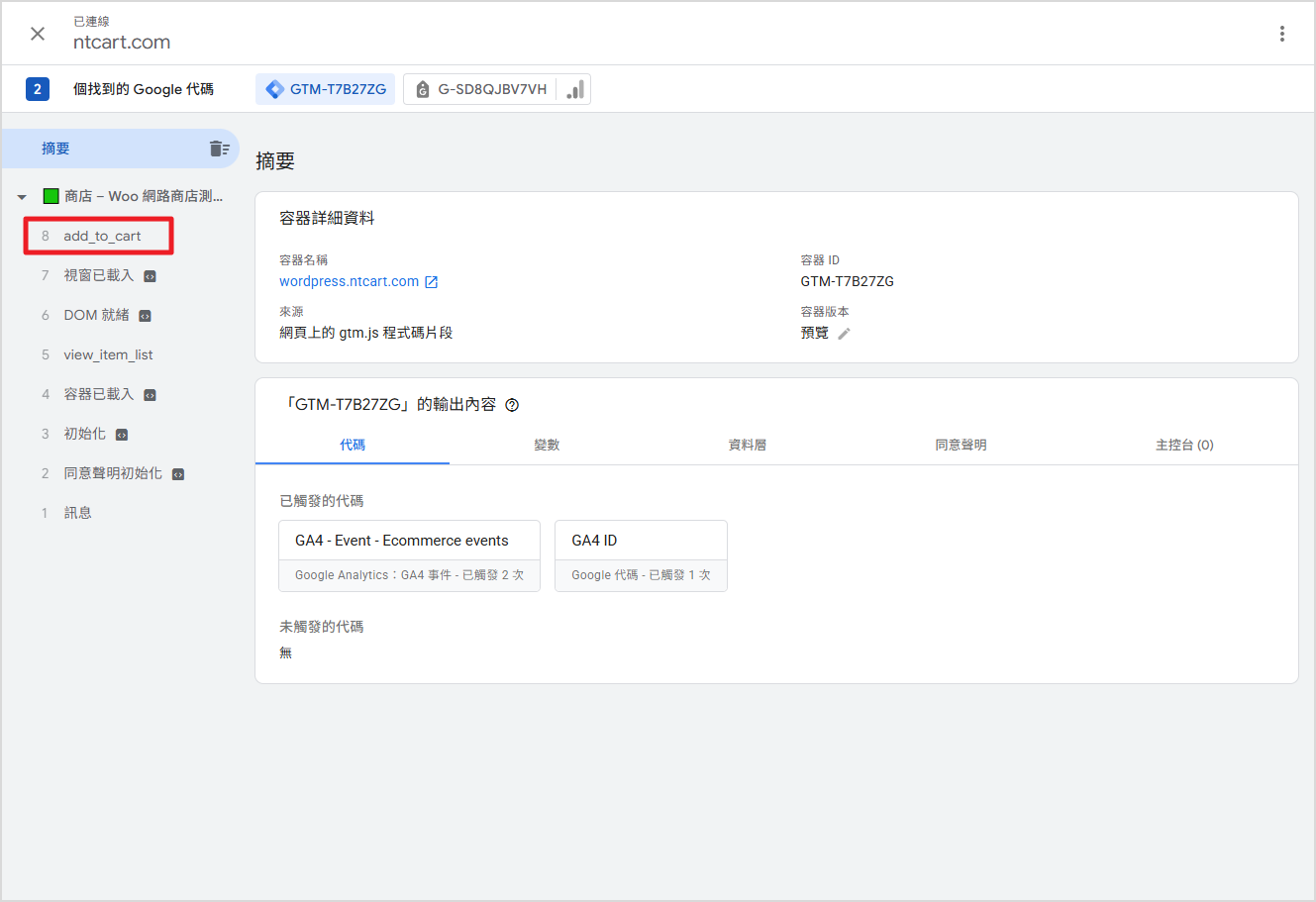Click the 容器詳細資料 heading
This screenshot has height=902, width=1316.
click(x=327, y=218)
